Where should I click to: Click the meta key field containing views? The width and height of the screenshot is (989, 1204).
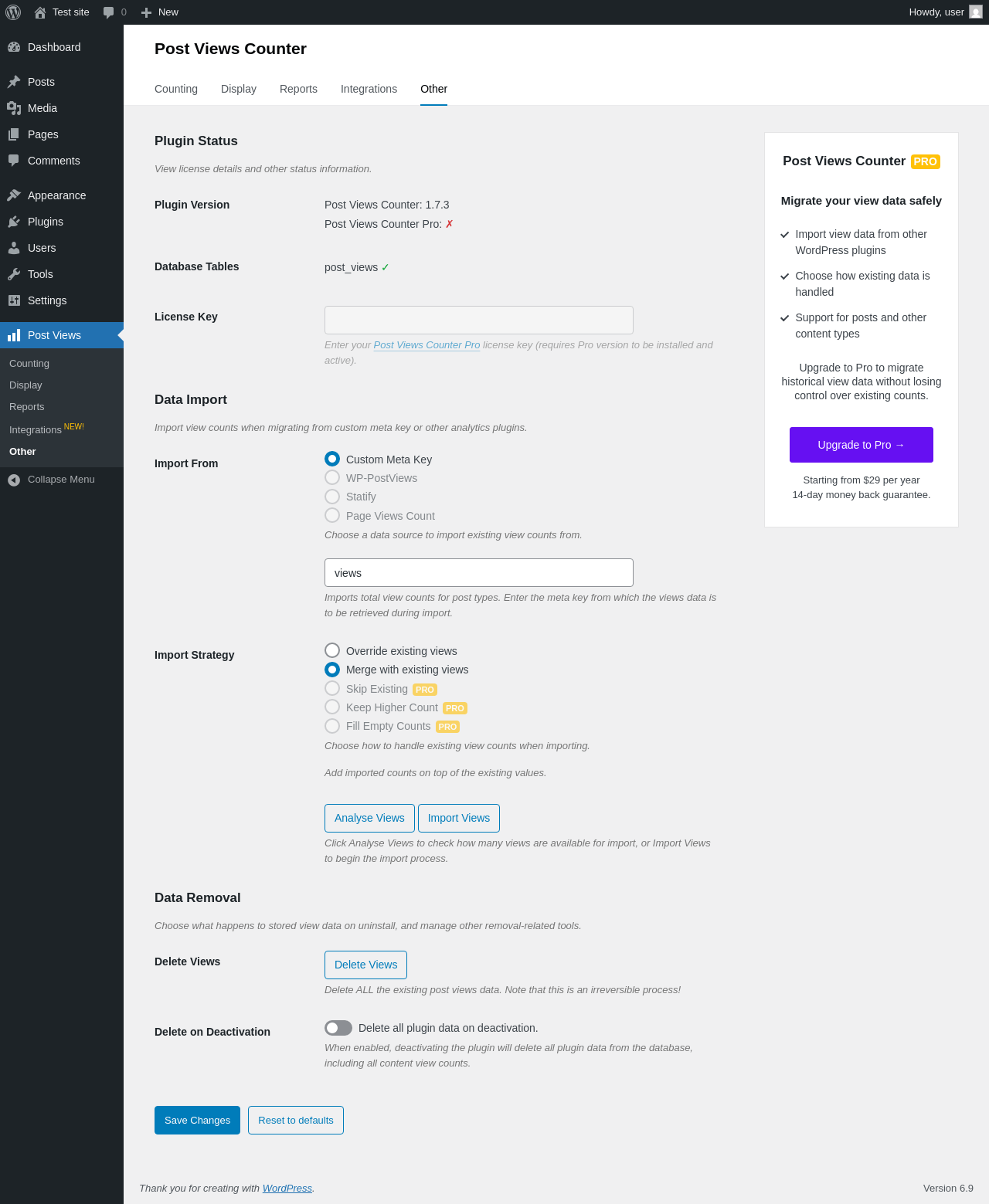point(479,572)
